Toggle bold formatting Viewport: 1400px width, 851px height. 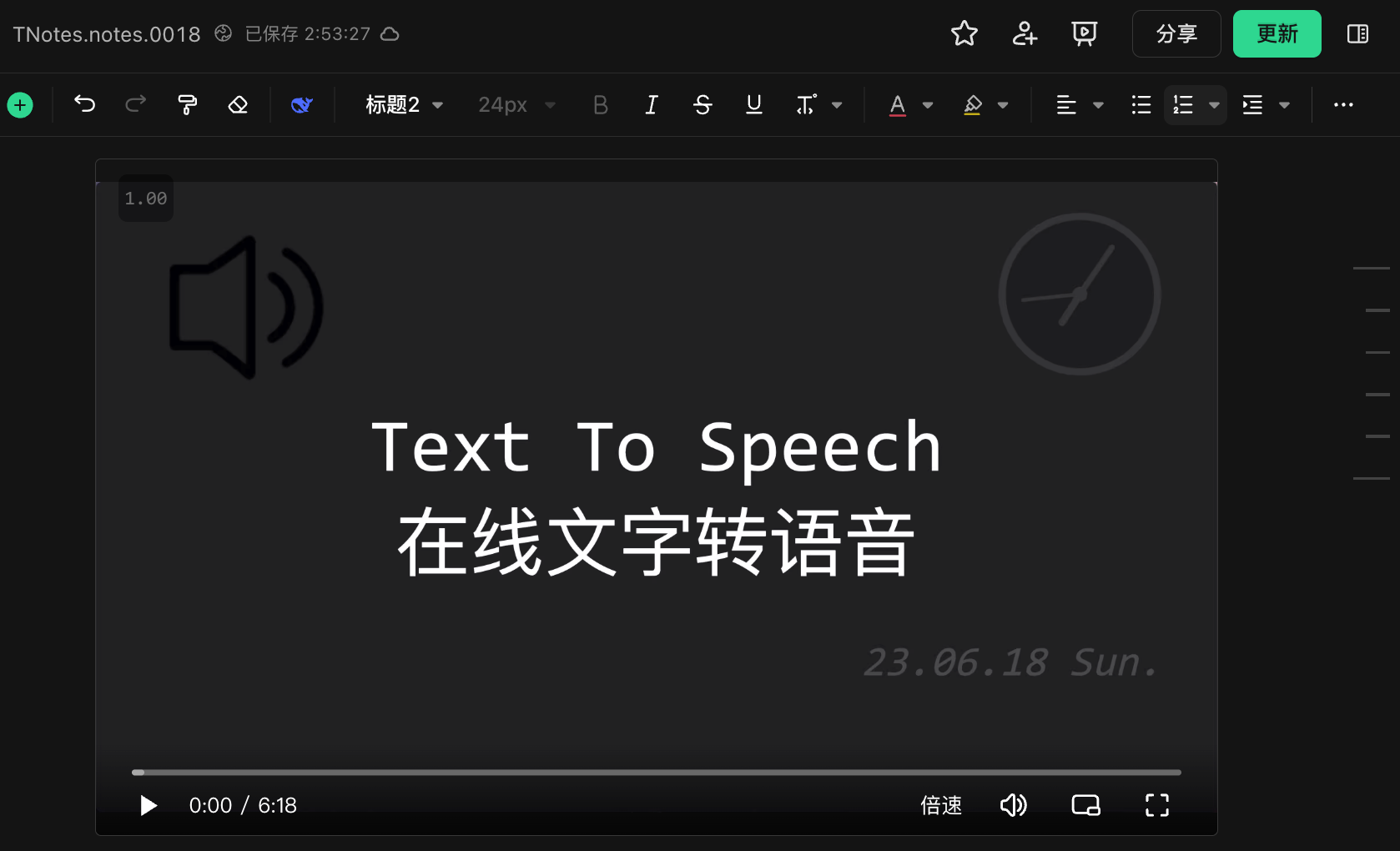(x=600, y=104)
